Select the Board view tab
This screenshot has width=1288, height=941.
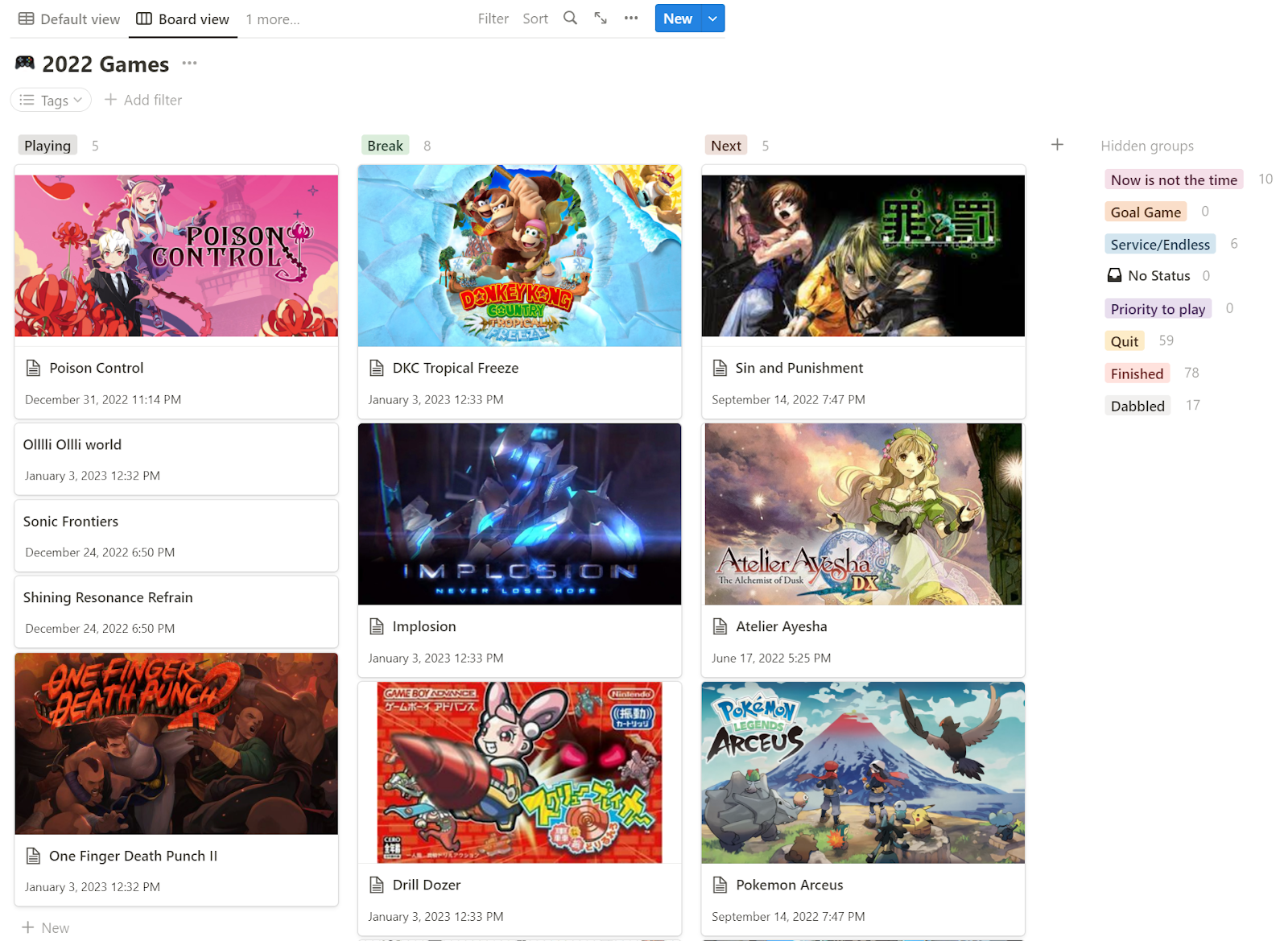183,19
